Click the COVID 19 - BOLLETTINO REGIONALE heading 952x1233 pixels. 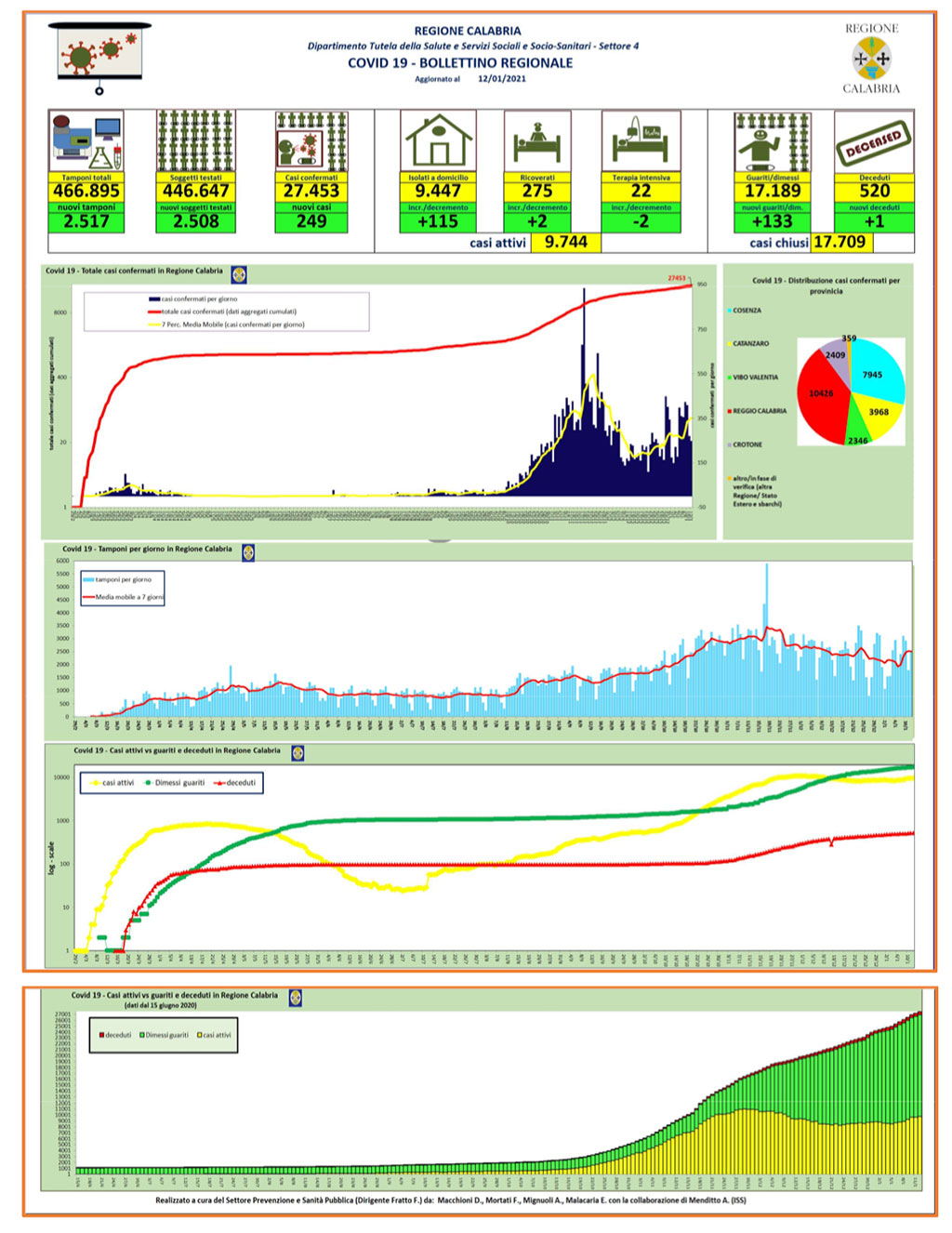(x=460, y=63)
